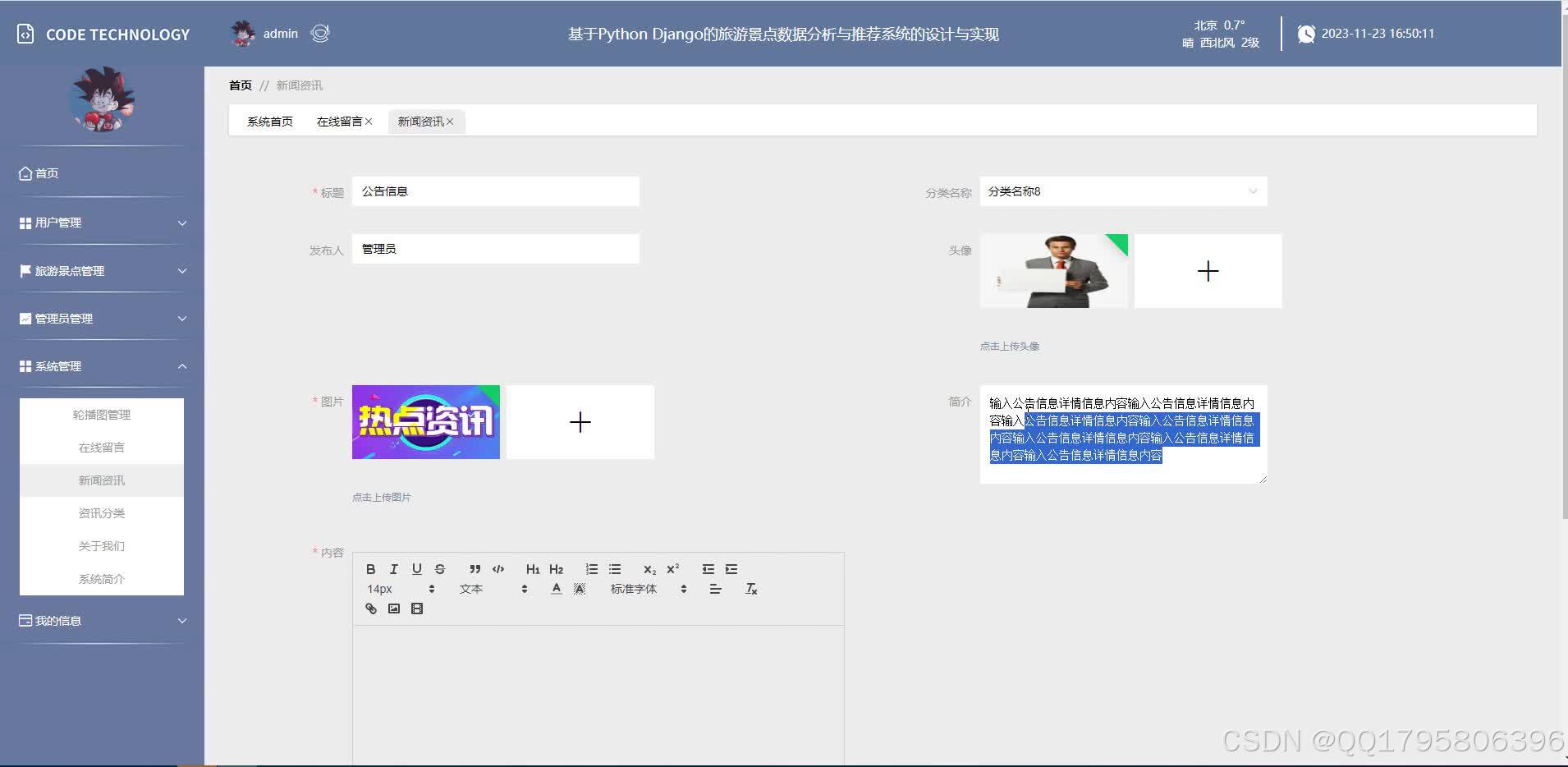Open the code view icon in the editor

pos(498,568)
